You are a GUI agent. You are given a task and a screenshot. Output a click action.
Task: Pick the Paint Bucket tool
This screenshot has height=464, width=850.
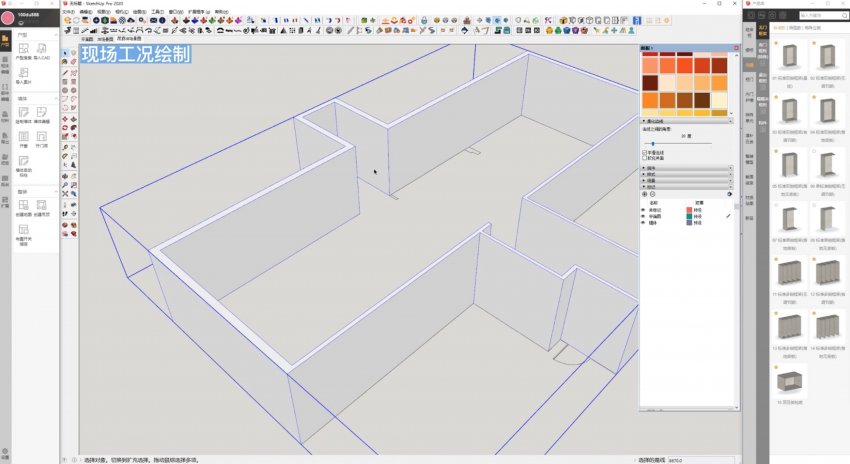click(65, 62)
